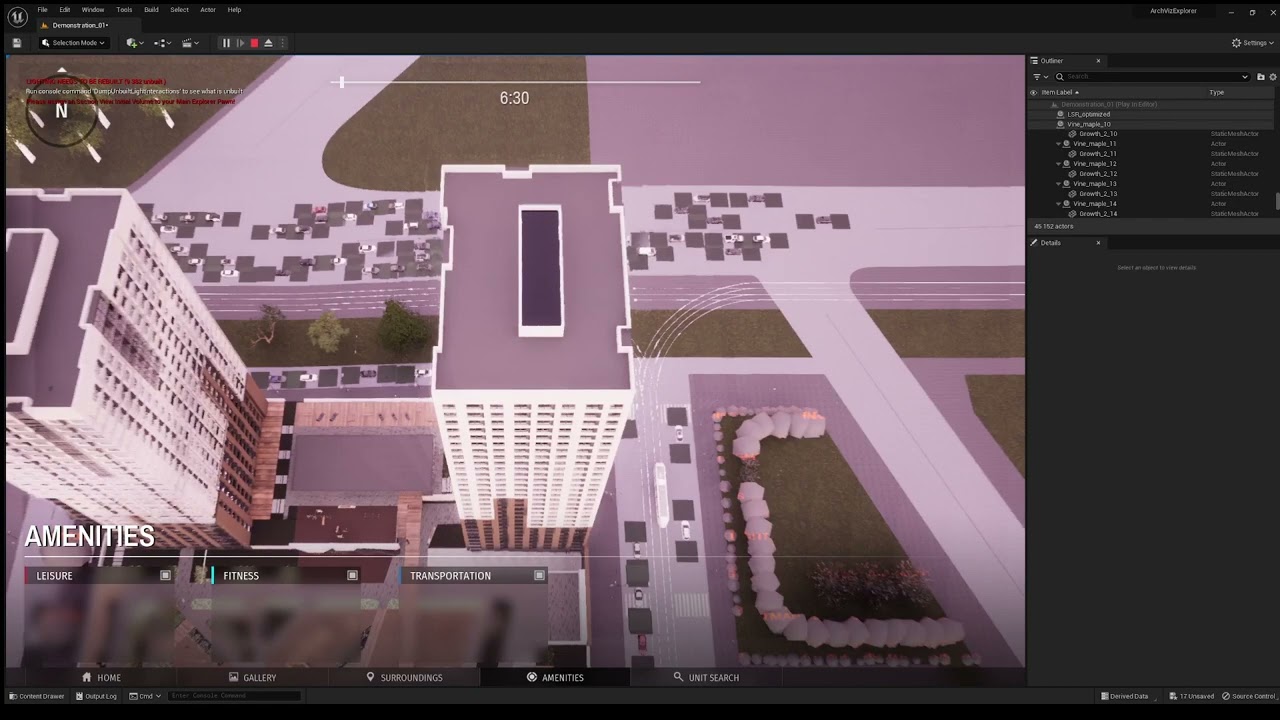Advance one frame with the step button
1280x720 pixels.
click(240, 43)
